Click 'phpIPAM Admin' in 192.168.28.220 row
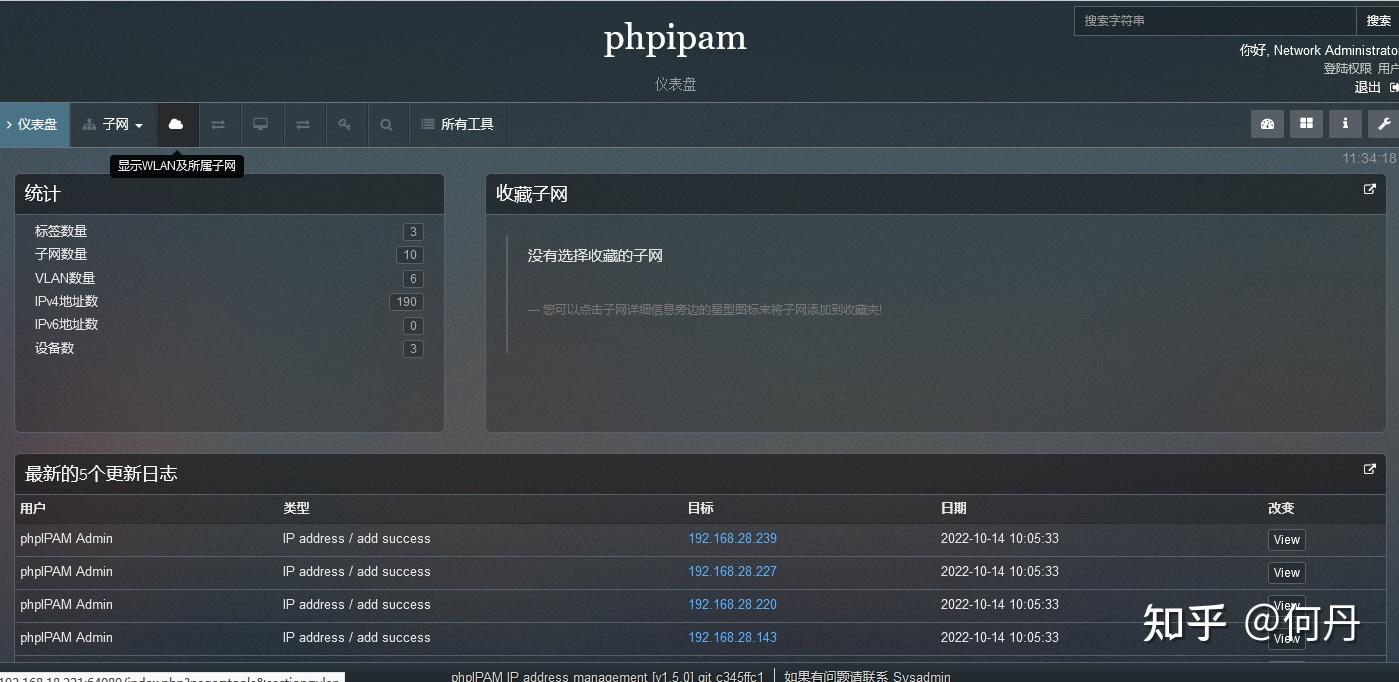Viewport: 1399px width, 682px height. pos(66,604)
